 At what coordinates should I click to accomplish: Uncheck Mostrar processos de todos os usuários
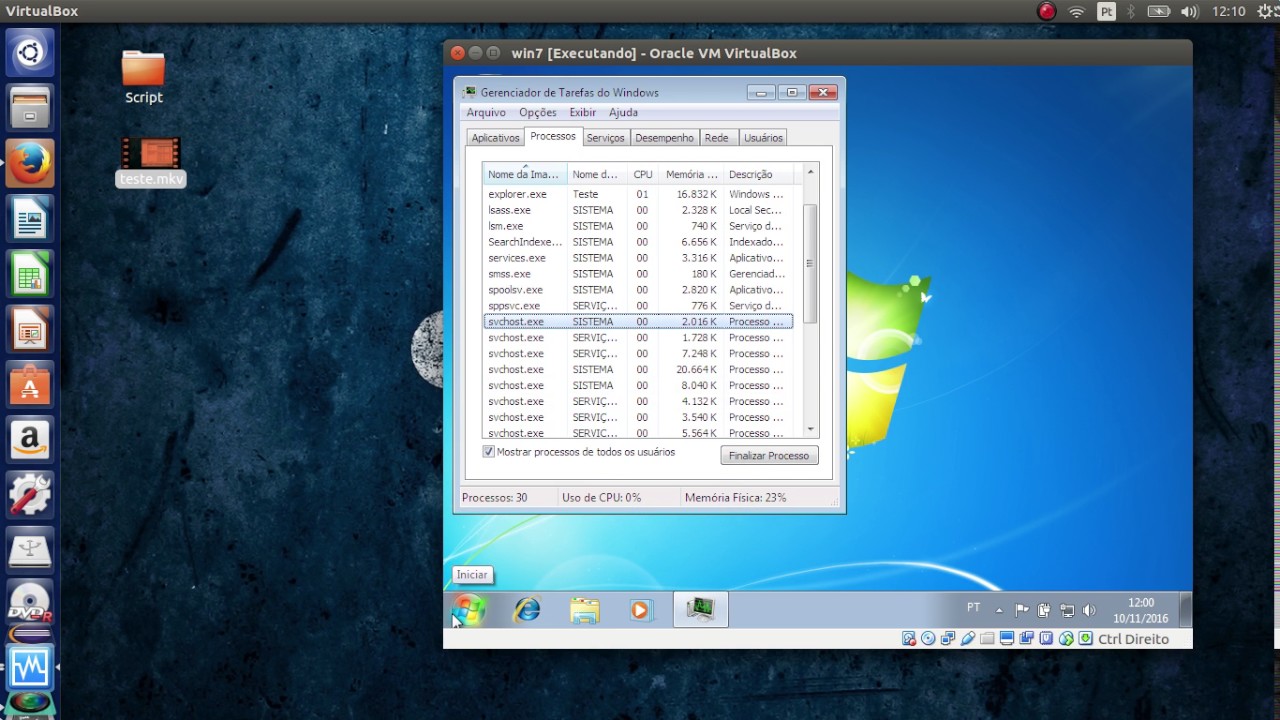(x=489, y=452)
